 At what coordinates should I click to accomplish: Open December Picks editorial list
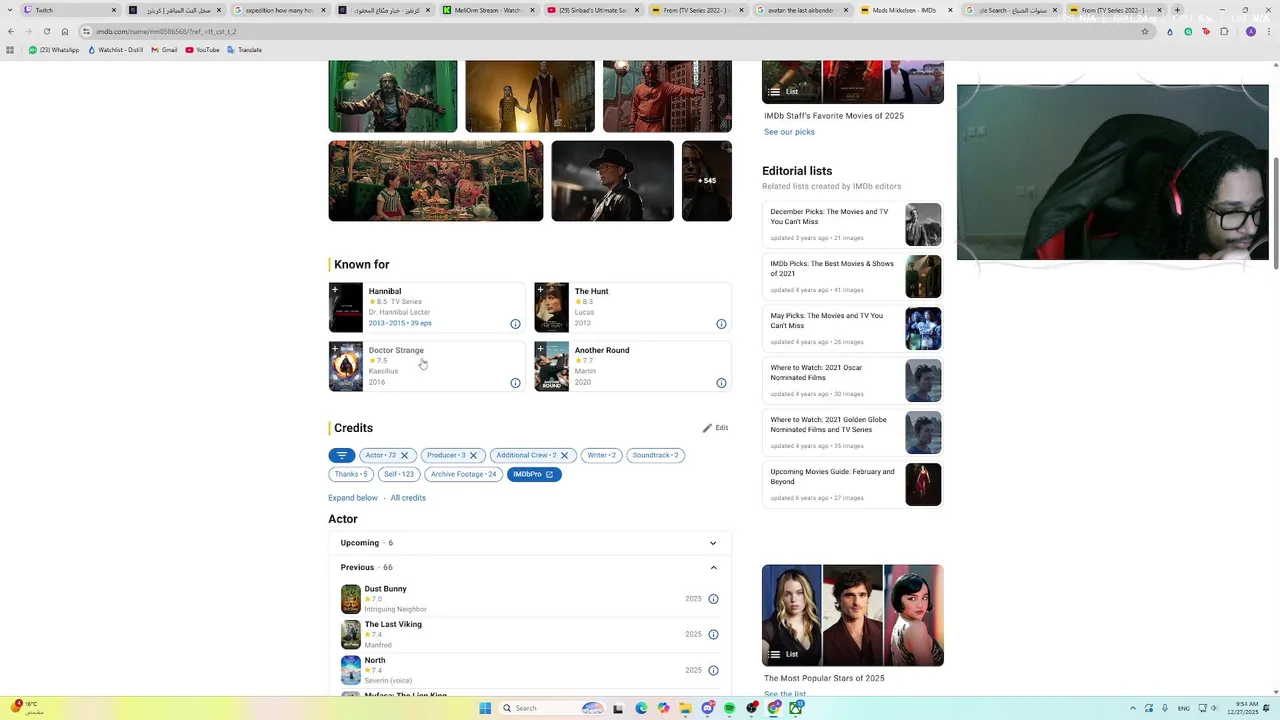pos(853,225)
